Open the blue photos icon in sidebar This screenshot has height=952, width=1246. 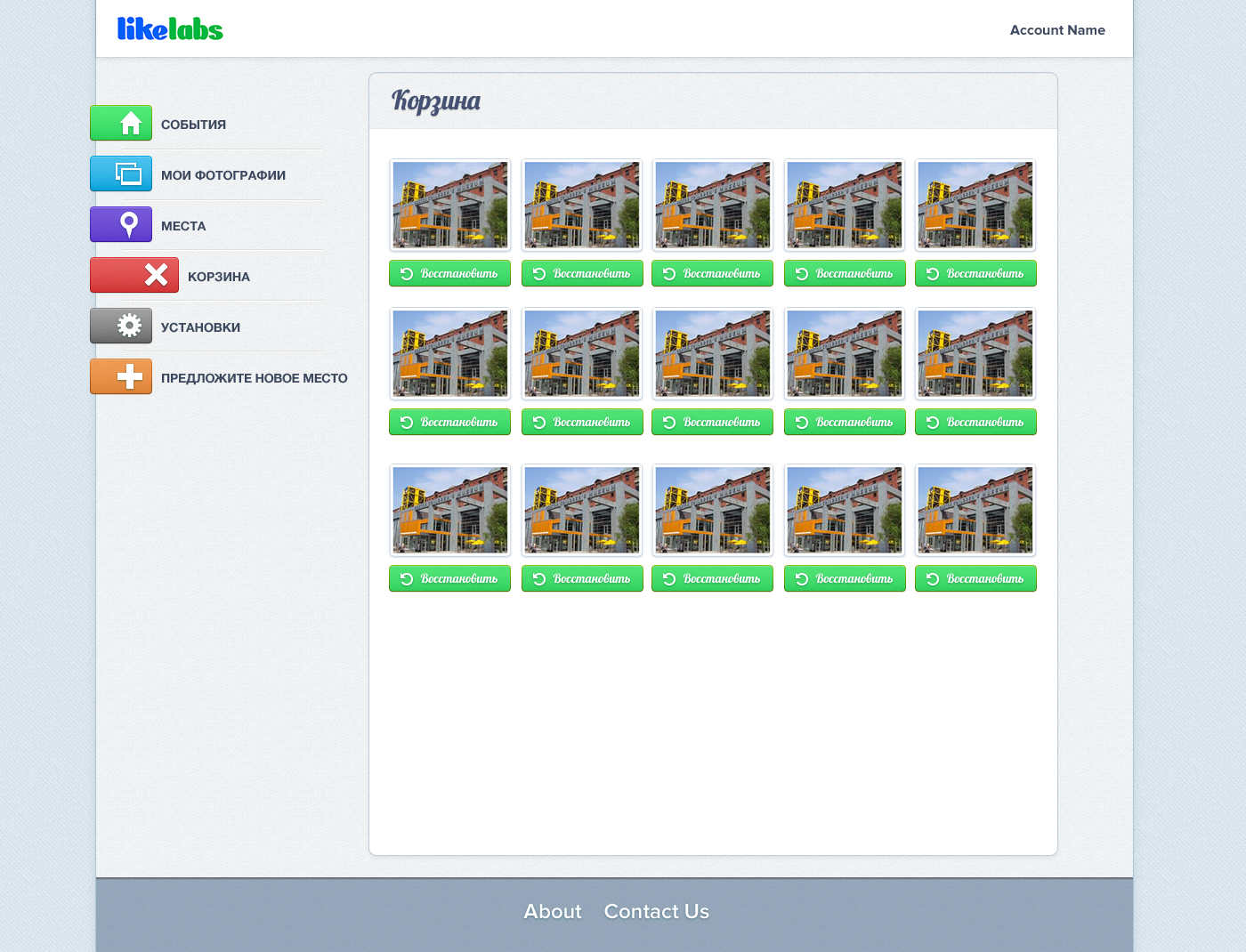click(121, 173)
